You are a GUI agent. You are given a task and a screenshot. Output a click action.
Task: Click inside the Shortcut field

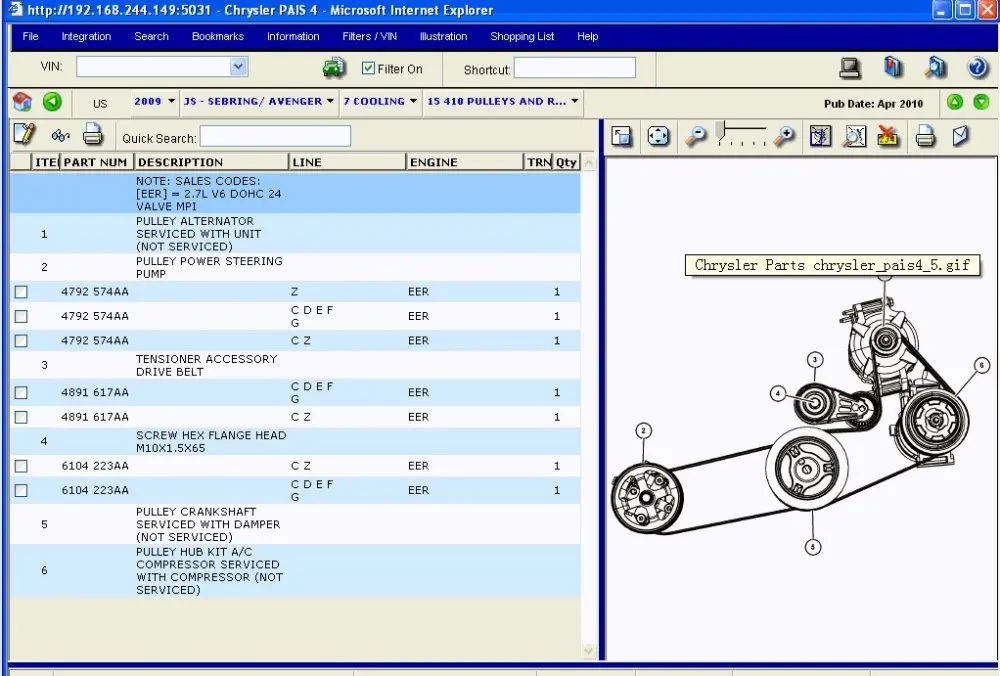[574, 68]
